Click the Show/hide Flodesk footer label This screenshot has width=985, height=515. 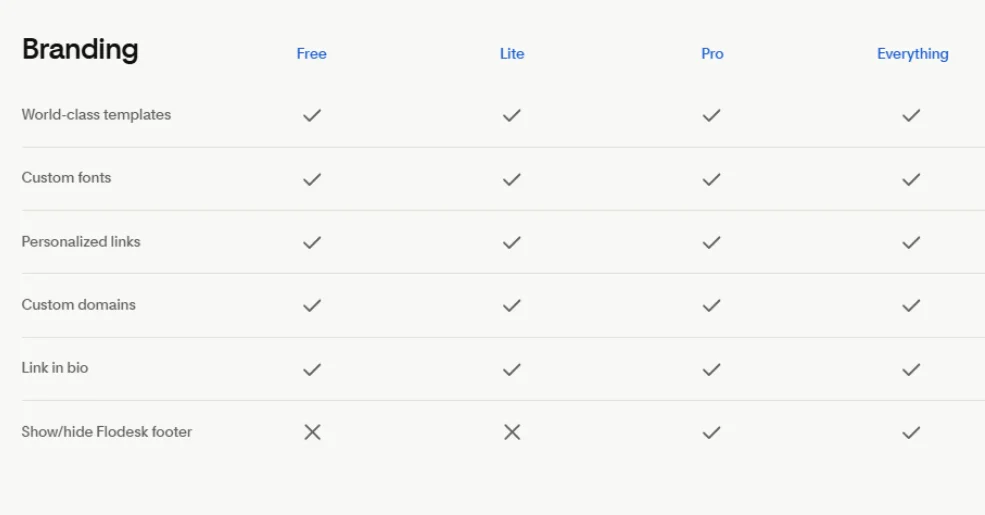click(x=107, y=432)
